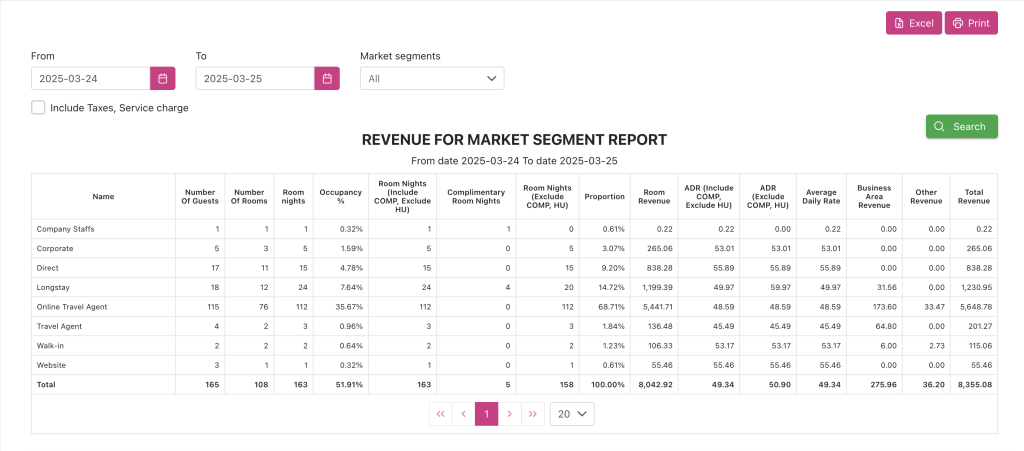1024x451 pixels.
Task: Run the Search for the report
Action: (961, 126)
